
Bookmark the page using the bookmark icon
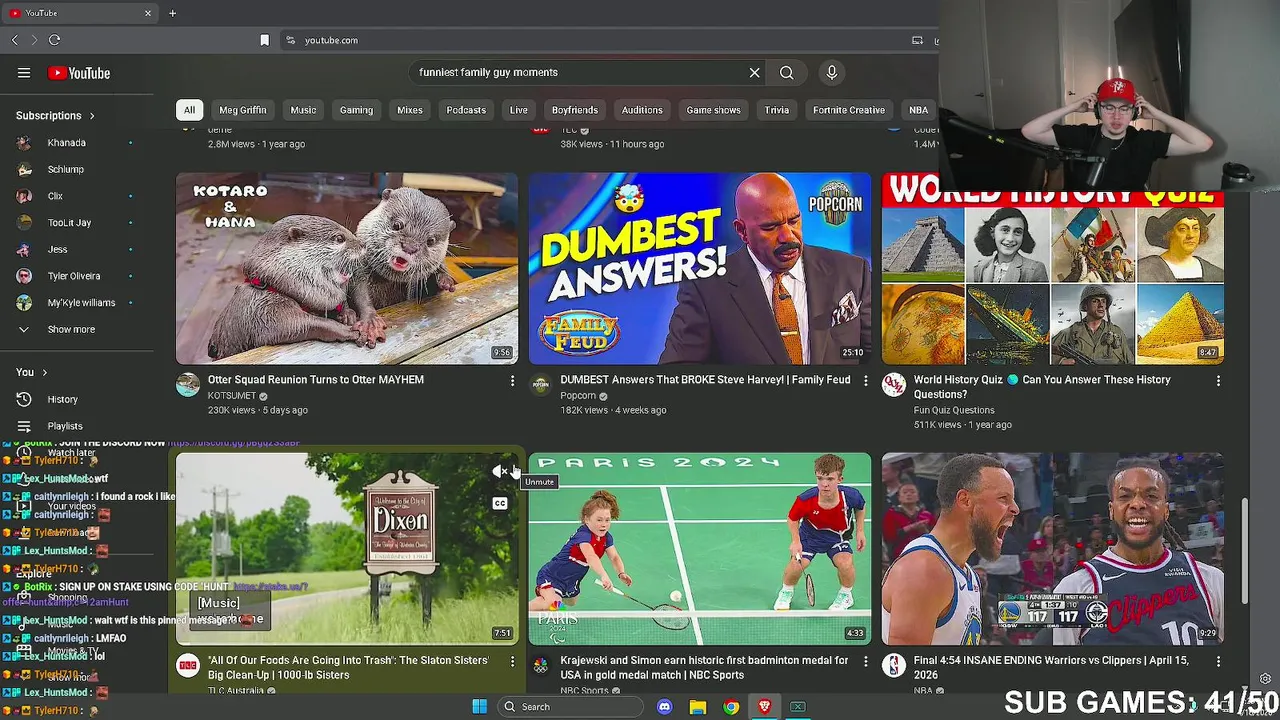coord(264,40)
